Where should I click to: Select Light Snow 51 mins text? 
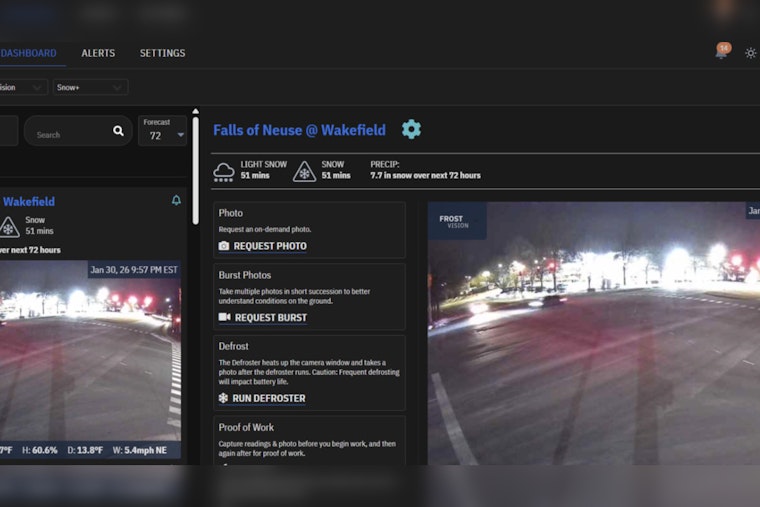[264, 170]
